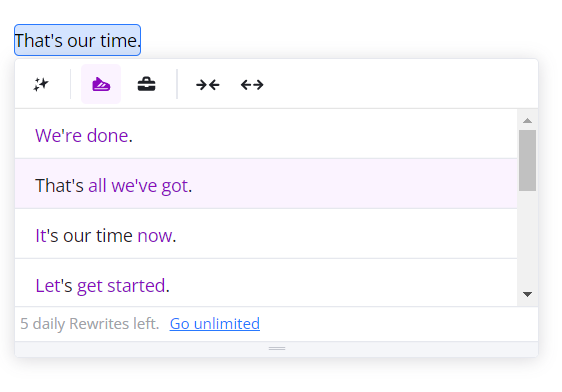
Task: Apply the "It's our time now." rewrite
Action: pyautogui.click(x=266, y=234)
